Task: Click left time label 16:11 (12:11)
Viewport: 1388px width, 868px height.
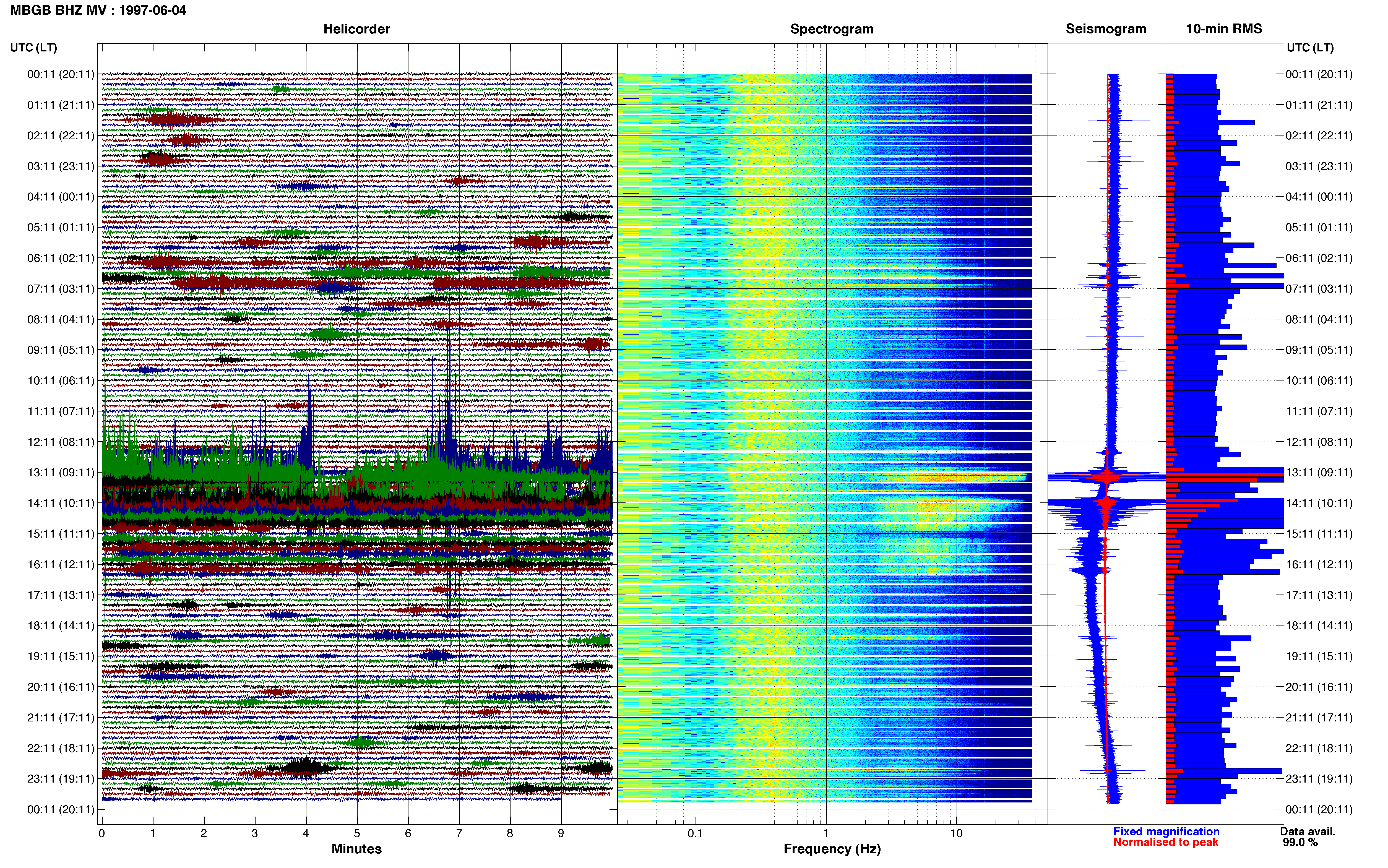Action: [61, 564]
